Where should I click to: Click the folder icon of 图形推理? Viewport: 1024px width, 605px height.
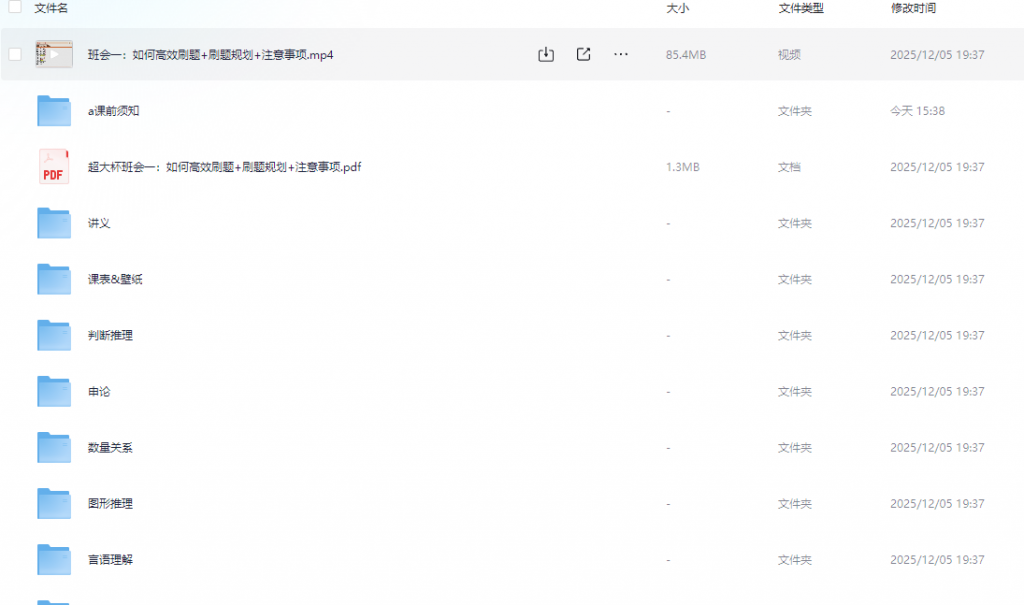pos(53,503)
